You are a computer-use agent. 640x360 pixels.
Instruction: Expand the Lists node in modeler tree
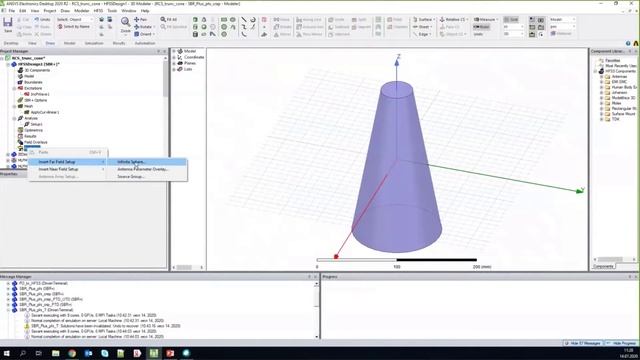tap(174, 69)
